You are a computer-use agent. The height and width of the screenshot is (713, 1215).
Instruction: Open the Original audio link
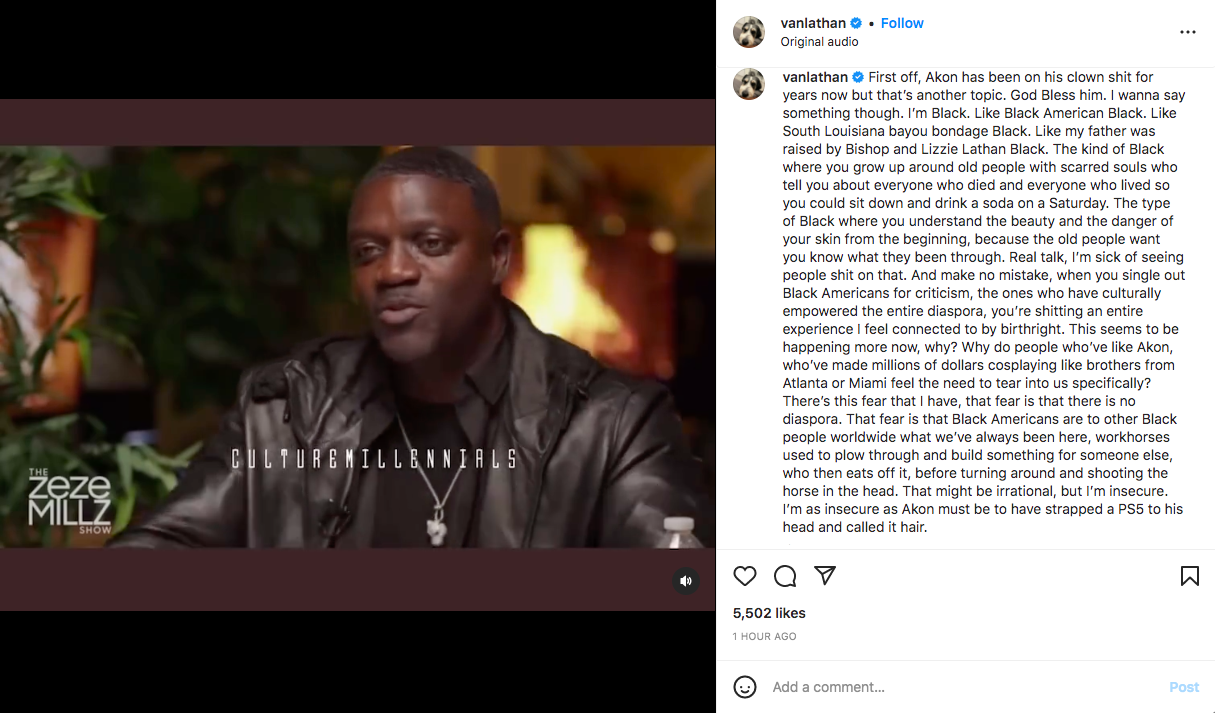pos(819,42)
